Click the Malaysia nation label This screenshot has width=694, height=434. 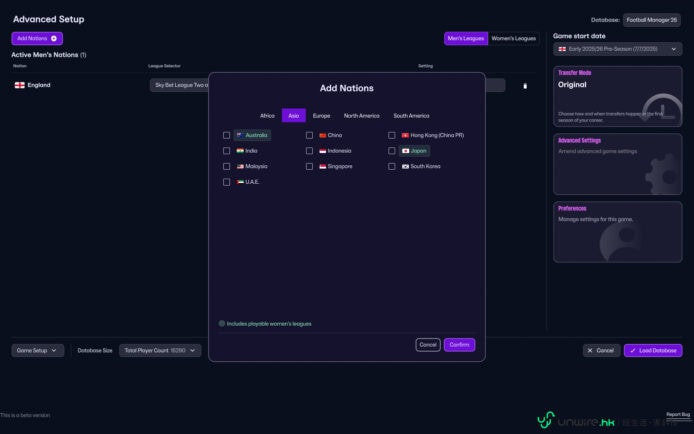256,166
